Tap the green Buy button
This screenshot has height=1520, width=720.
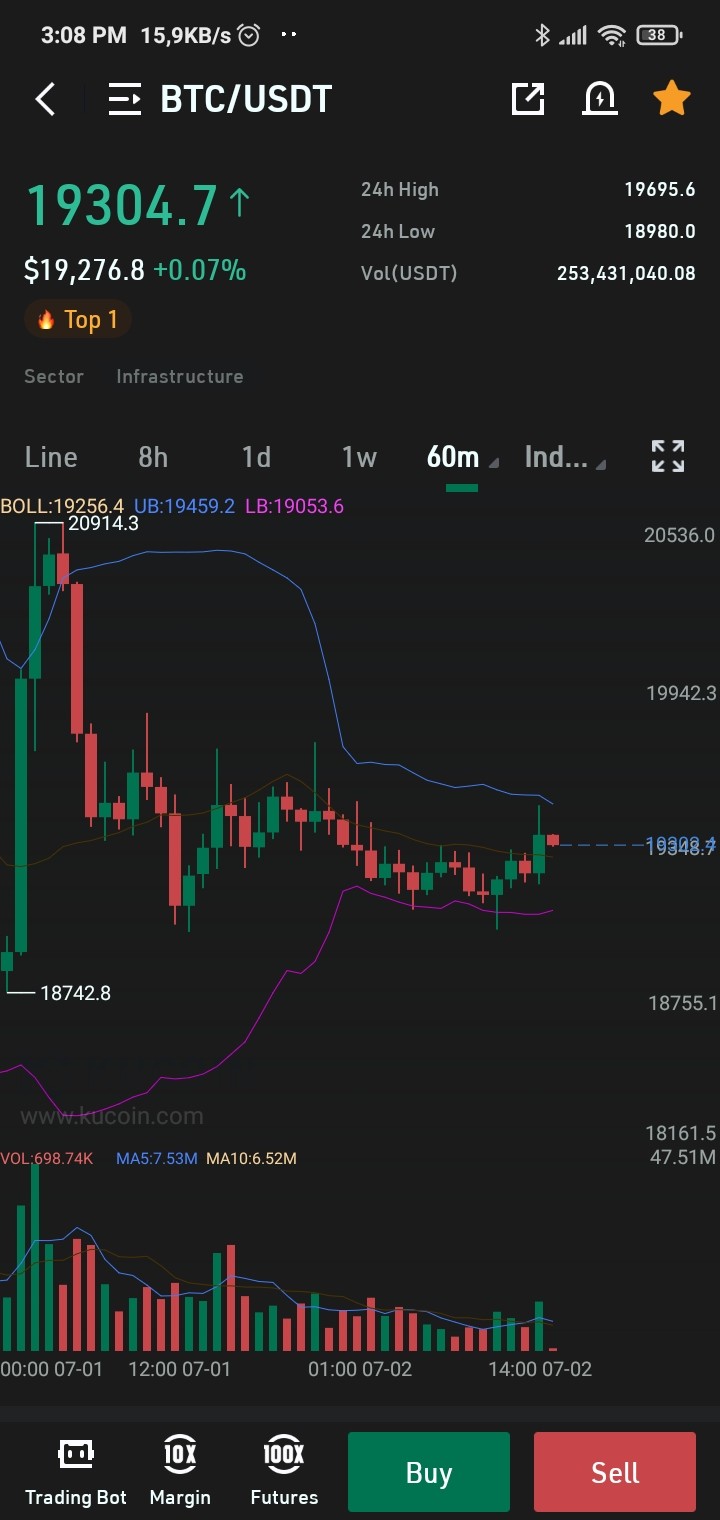coord(429,1472)
